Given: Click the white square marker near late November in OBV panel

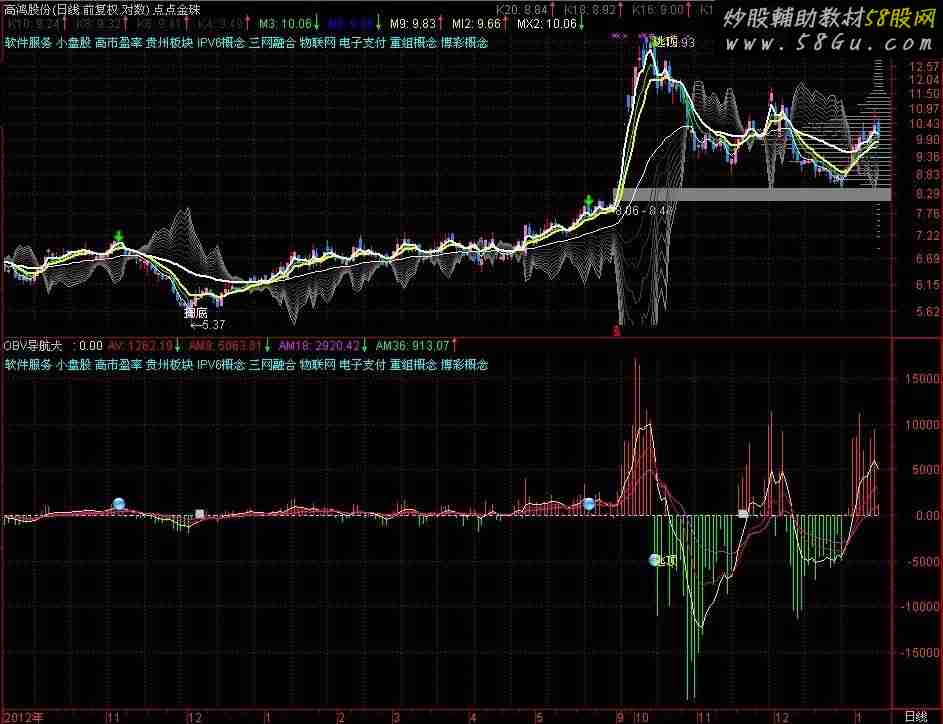Looking at the screenshot, I should coord(743,514).
